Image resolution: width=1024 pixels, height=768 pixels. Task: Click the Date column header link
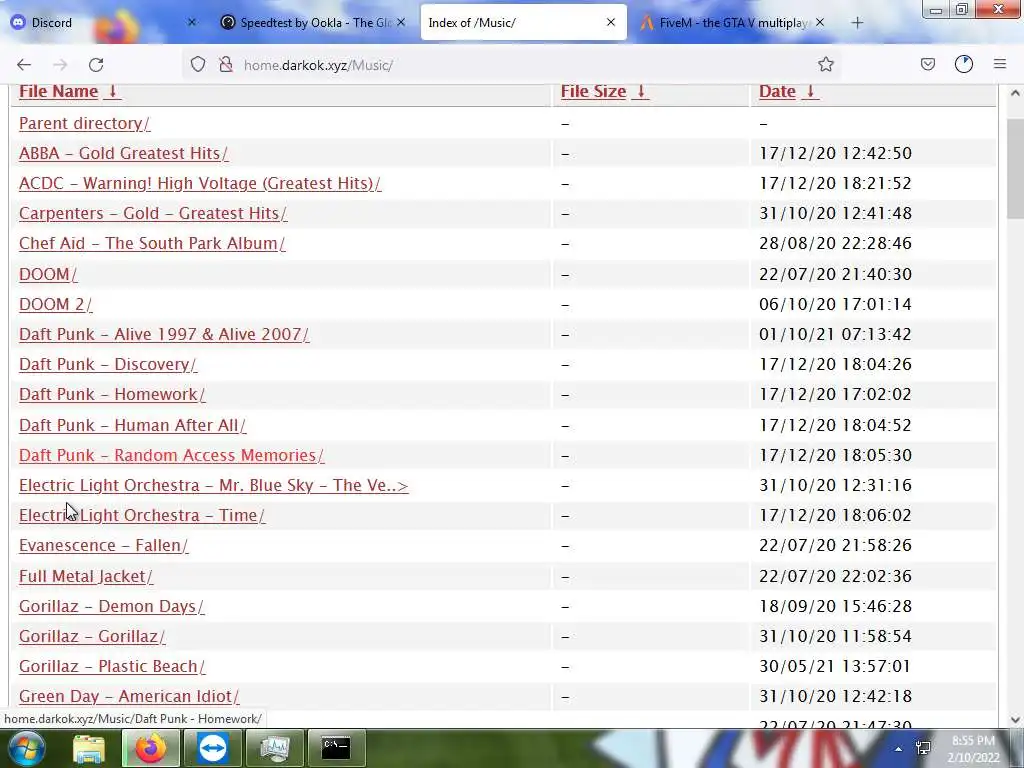[x=777, y=91]
